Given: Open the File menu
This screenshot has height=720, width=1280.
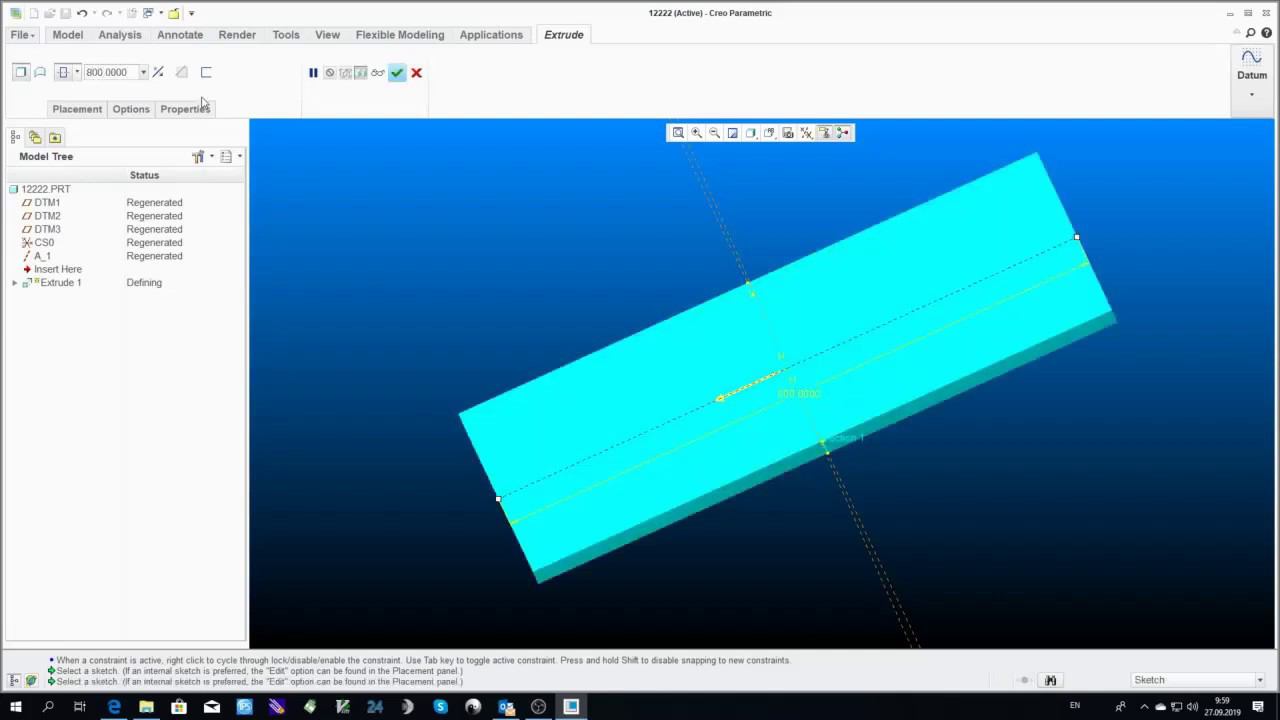Looking at the screenshot, I should [21, 35].
